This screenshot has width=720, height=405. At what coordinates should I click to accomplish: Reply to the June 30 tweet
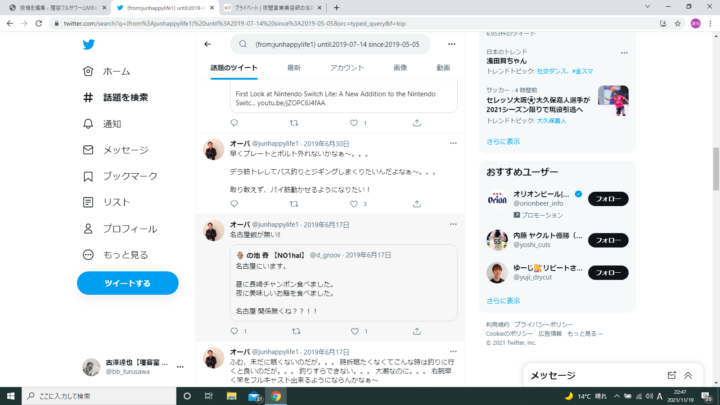point(234,204)
